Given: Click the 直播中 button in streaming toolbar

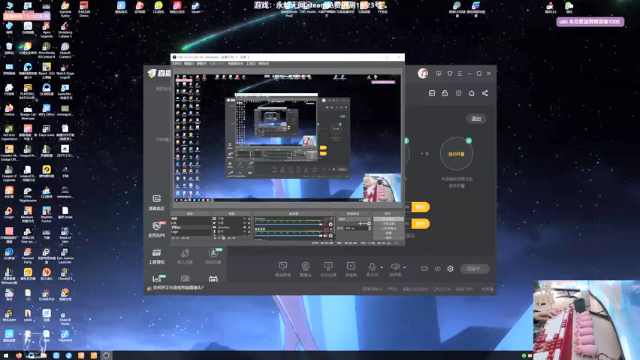Looking at the screenshot, I should click(x=475, y=269).
